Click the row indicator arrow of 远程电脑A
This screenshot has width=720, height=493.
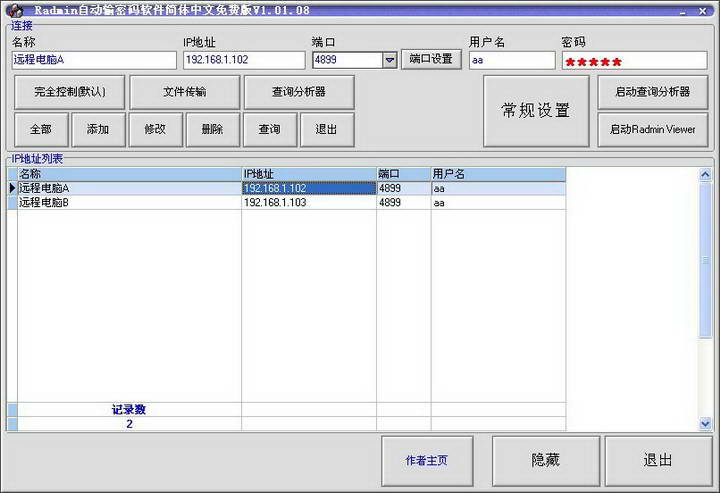pyautogui.click(x=12, y=188)
